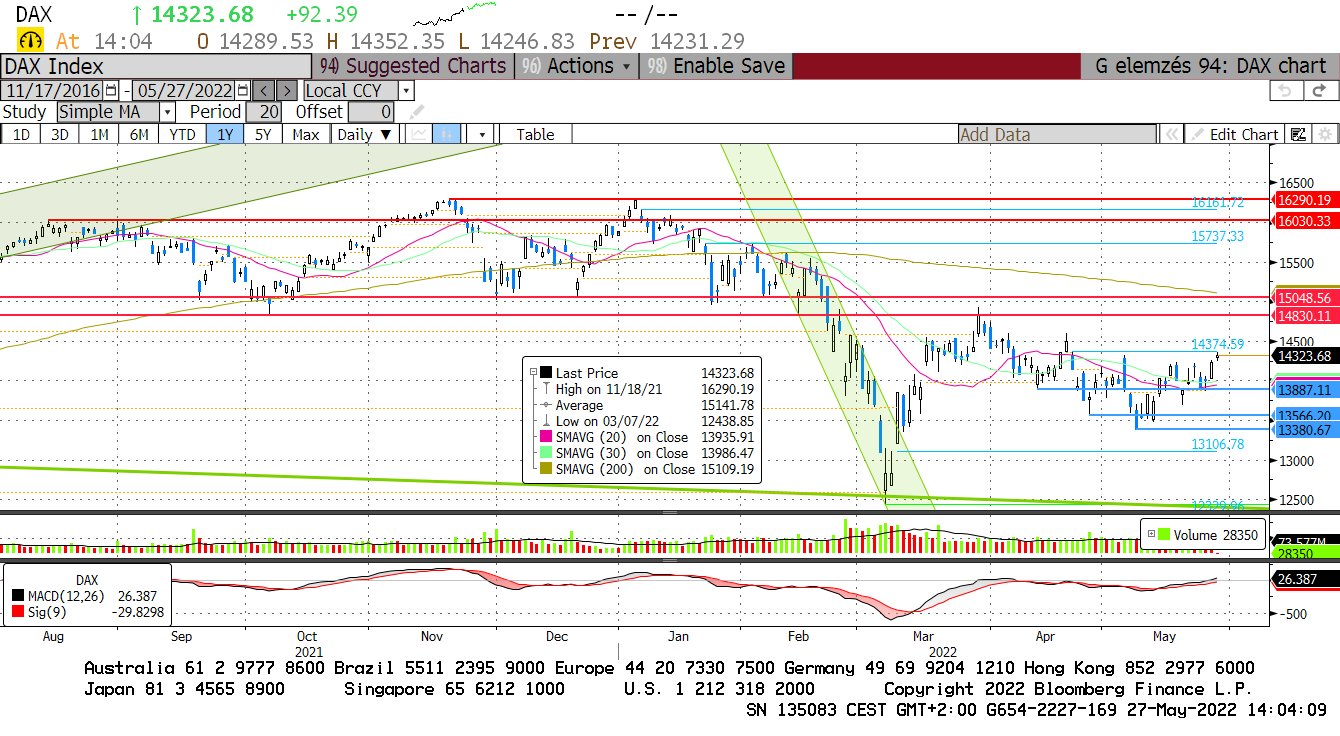This screenshot has height=736, width=1340.
Task: Click the start date field 11/17/2016
Action: [x=52, y=90]
